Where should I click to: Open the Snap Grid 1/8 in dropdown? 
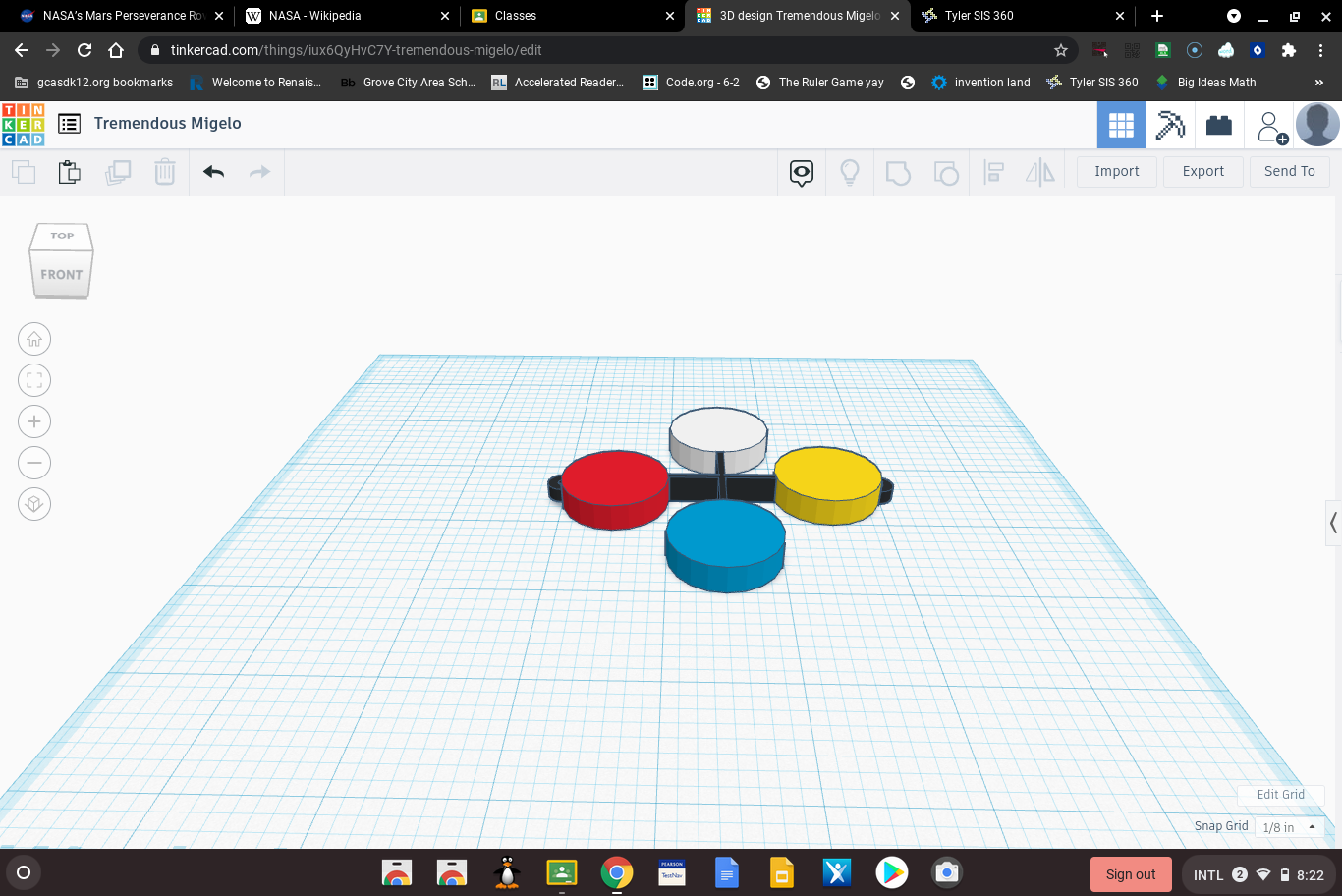1290,827
